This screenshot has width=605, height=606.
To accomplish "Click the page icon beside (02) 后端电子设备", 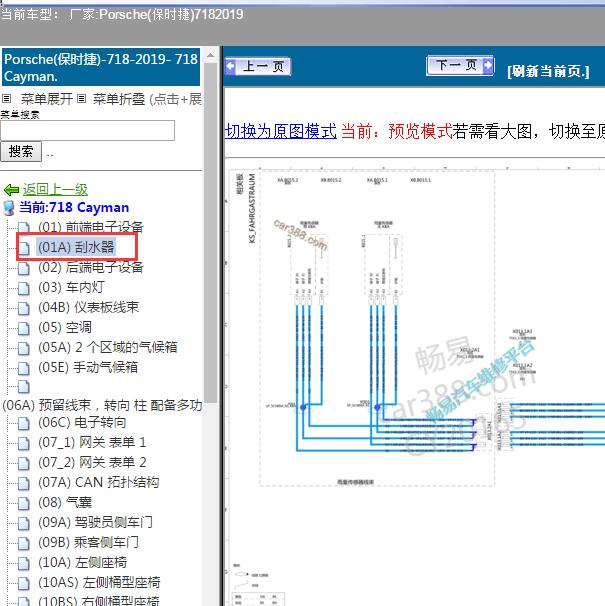I will coord(24,268).
